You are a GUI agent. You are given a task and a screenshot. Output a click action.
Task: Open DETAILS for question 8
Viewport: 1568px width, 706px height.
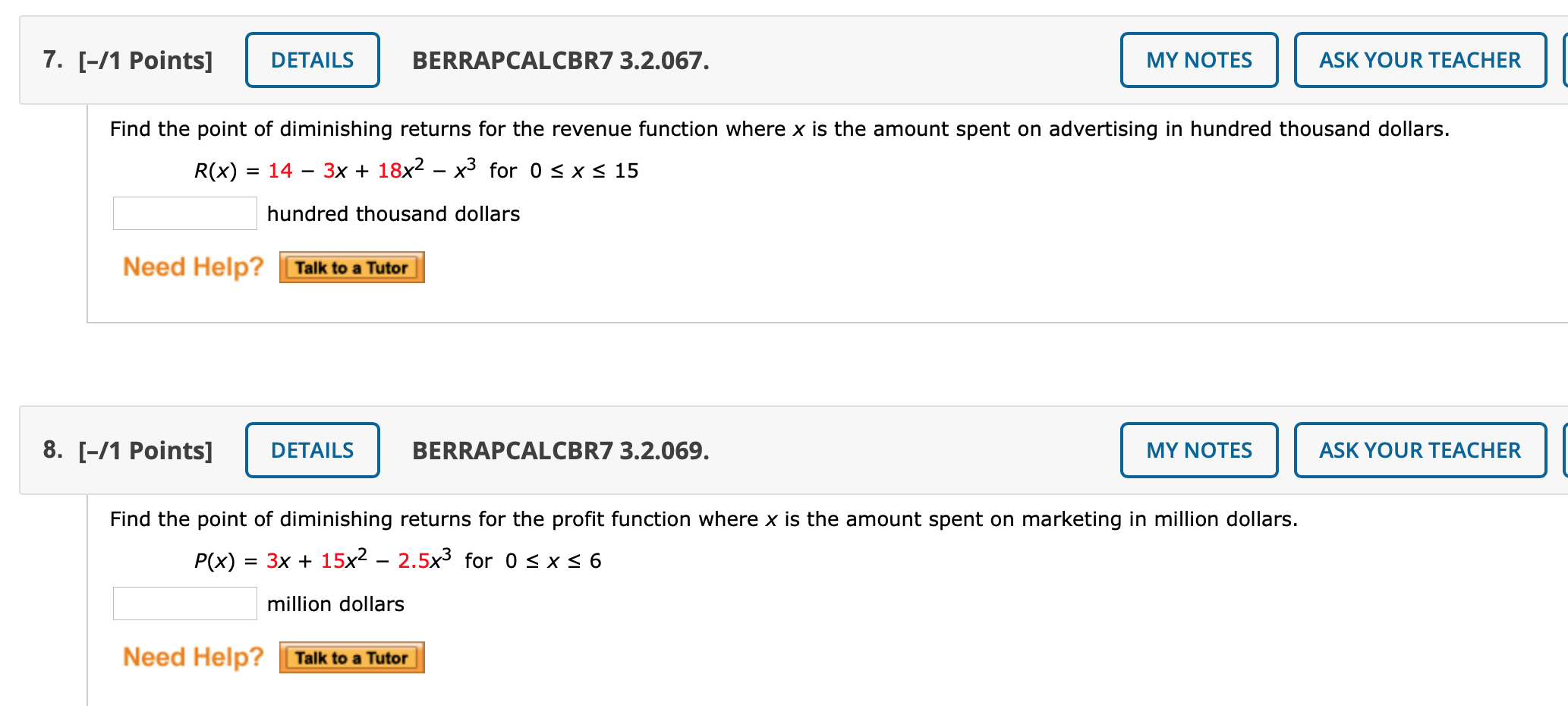pyautogui.click(x=311, y=449)
